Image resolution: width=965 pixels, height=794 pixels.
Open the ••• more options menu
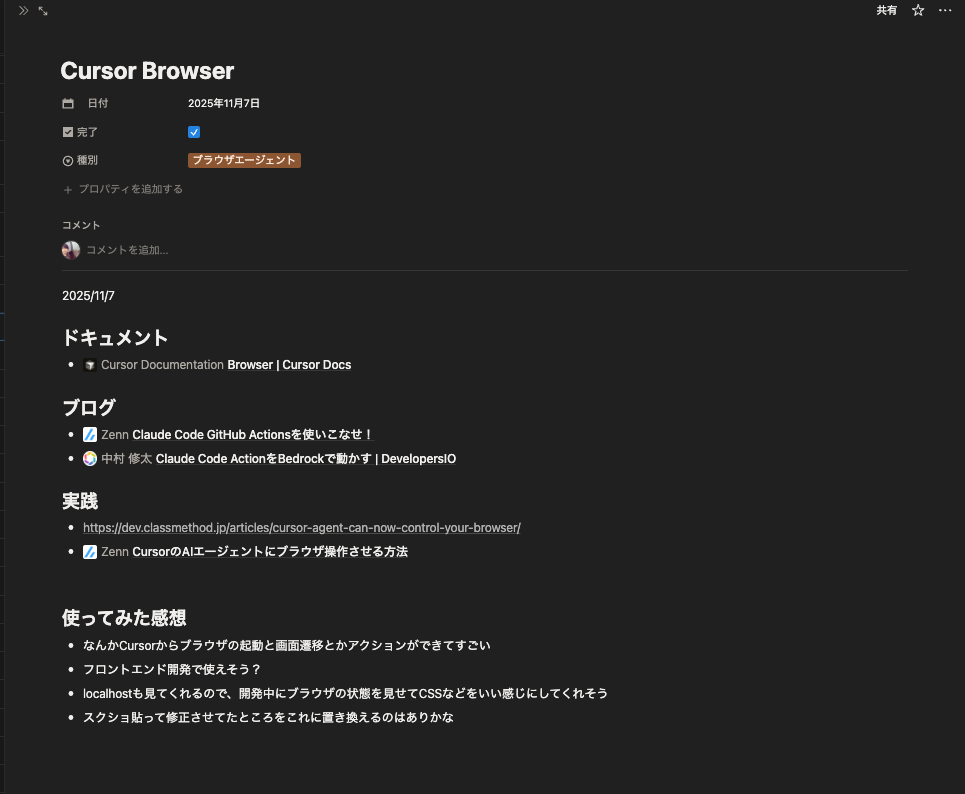click(944, 10)
